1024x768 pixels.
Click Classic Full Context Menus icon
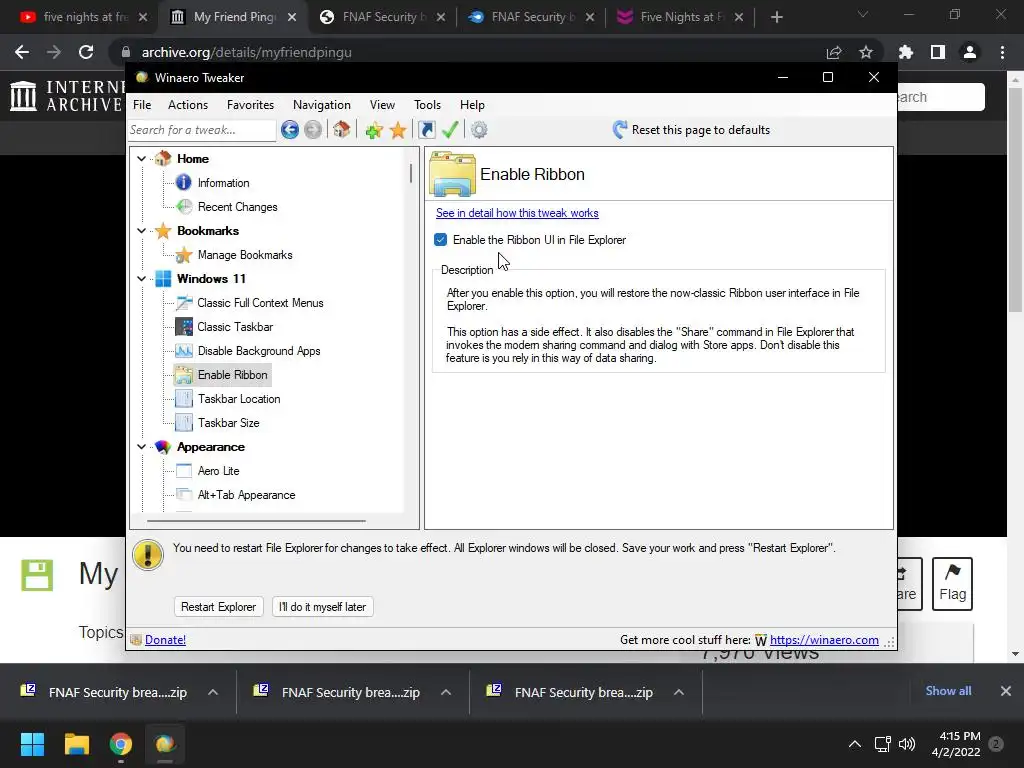point(184,302)
